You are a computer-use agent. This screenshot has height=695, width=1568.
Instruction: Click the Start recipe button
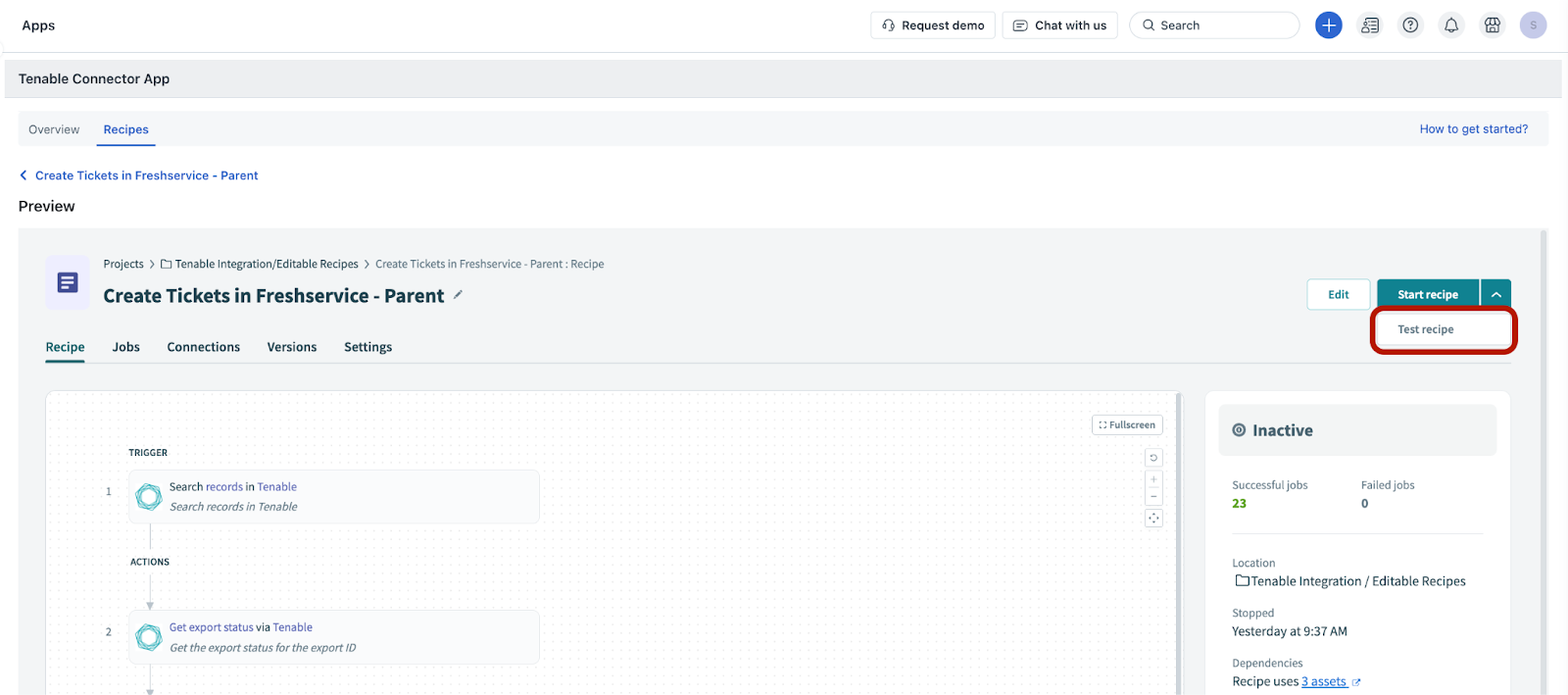[1428, 294]
